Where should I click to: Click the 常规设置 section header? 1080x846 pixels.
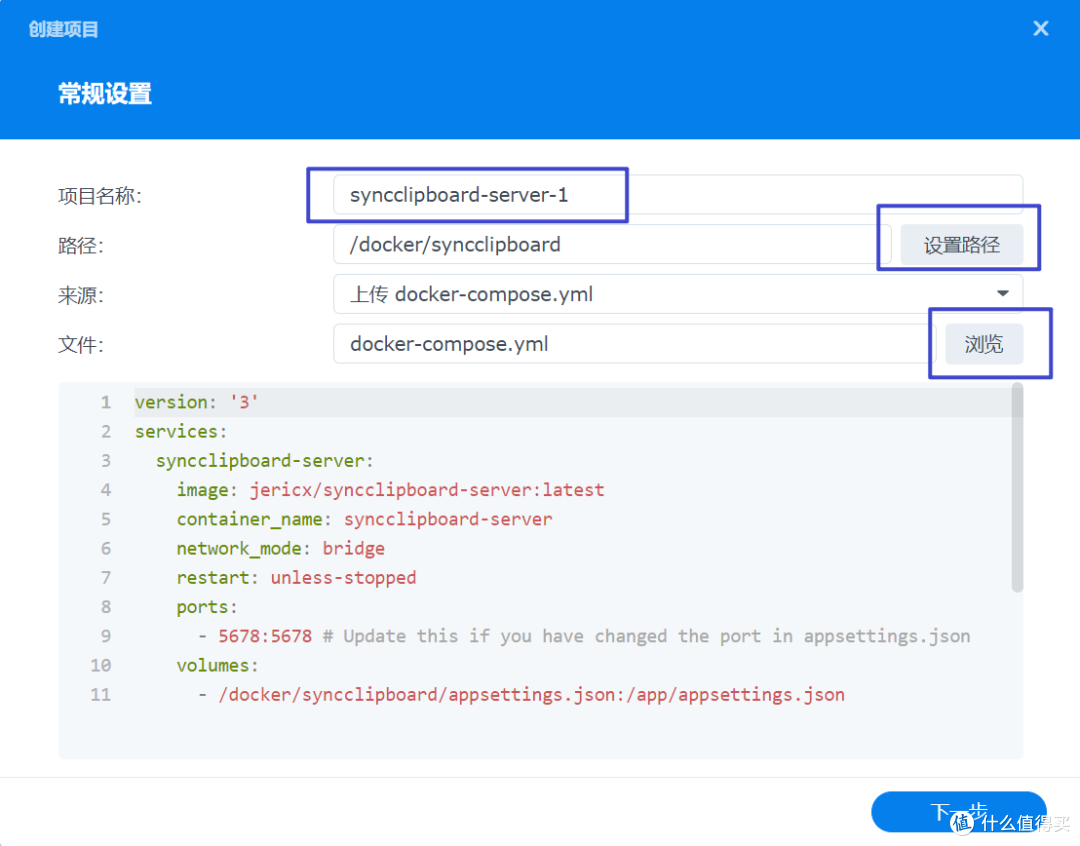(x=104, y=93)
